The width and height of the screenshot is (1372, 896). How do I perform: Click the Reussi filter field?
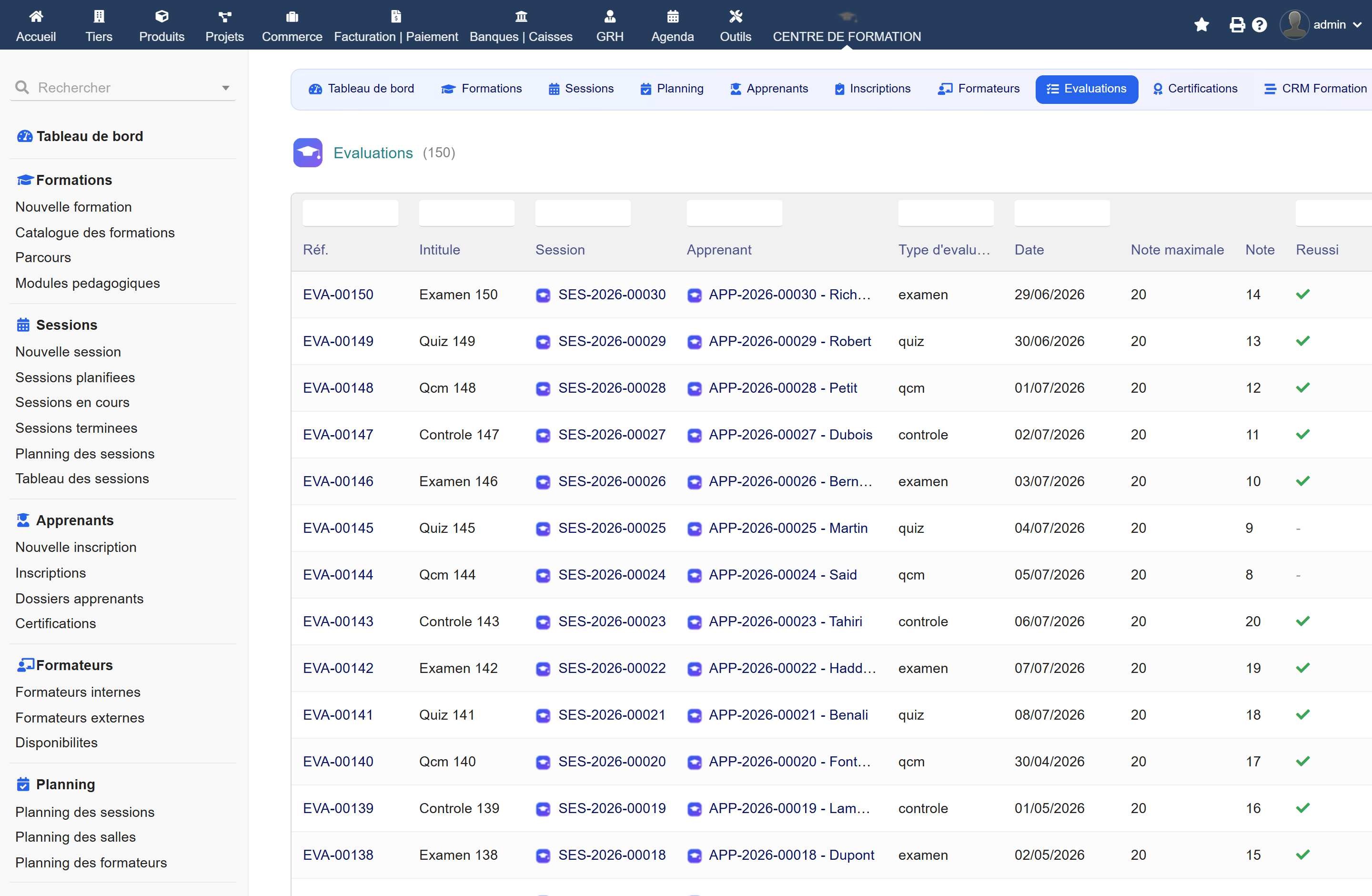pos(1333,214)
